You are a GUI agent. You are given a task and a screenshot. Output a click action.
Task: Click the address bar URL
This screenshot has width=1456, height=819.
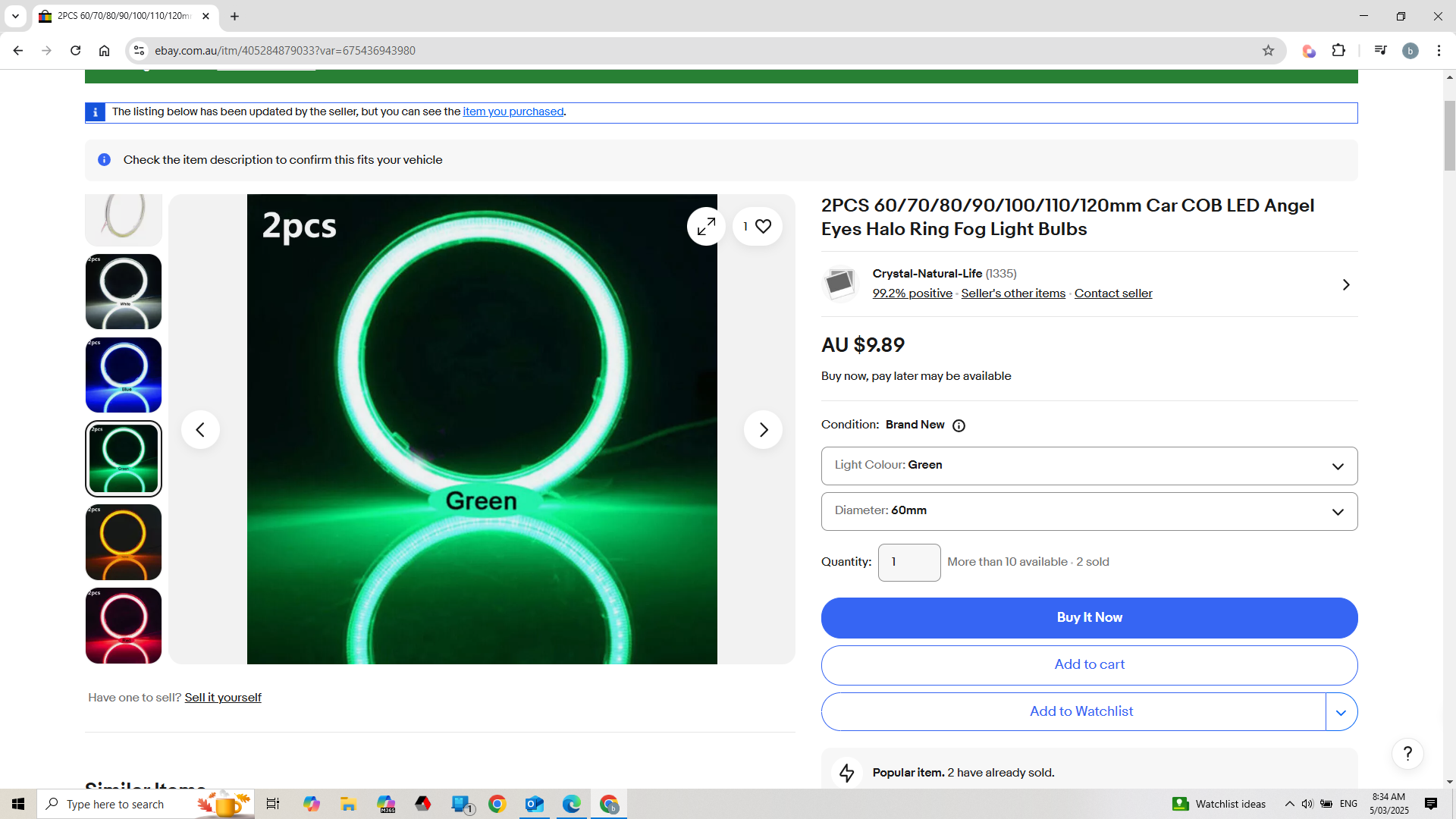[x=285, y=51]
